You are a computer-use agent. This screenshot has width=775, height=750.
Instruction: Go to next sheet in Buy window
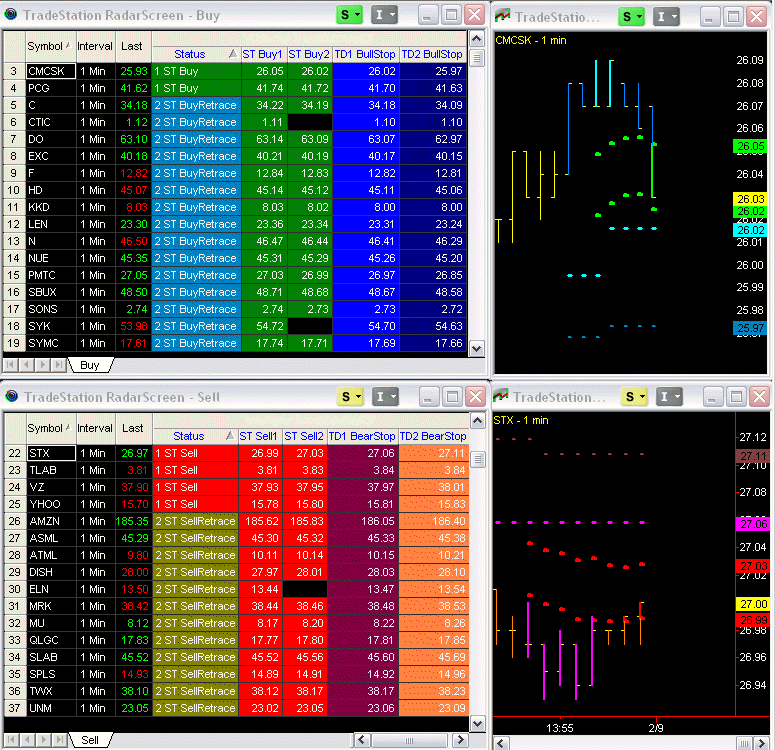pos(43,365)
